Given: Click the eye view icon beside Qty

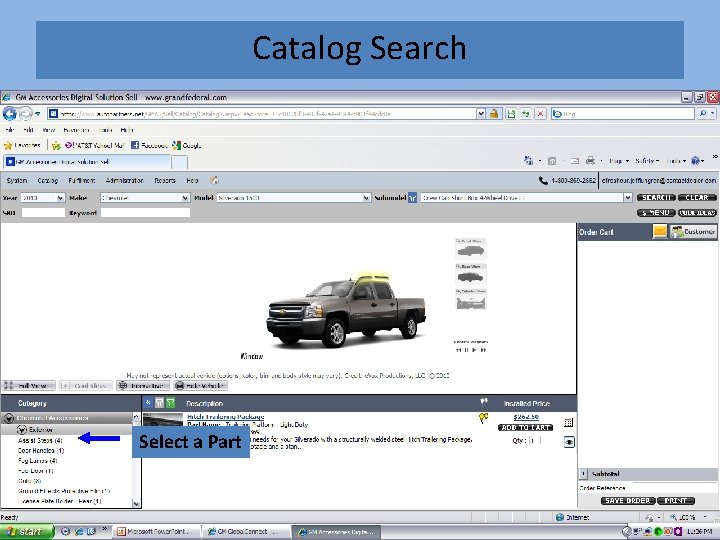Looking at the screenshot, I should pyautogui.click(x=569, y=442).
